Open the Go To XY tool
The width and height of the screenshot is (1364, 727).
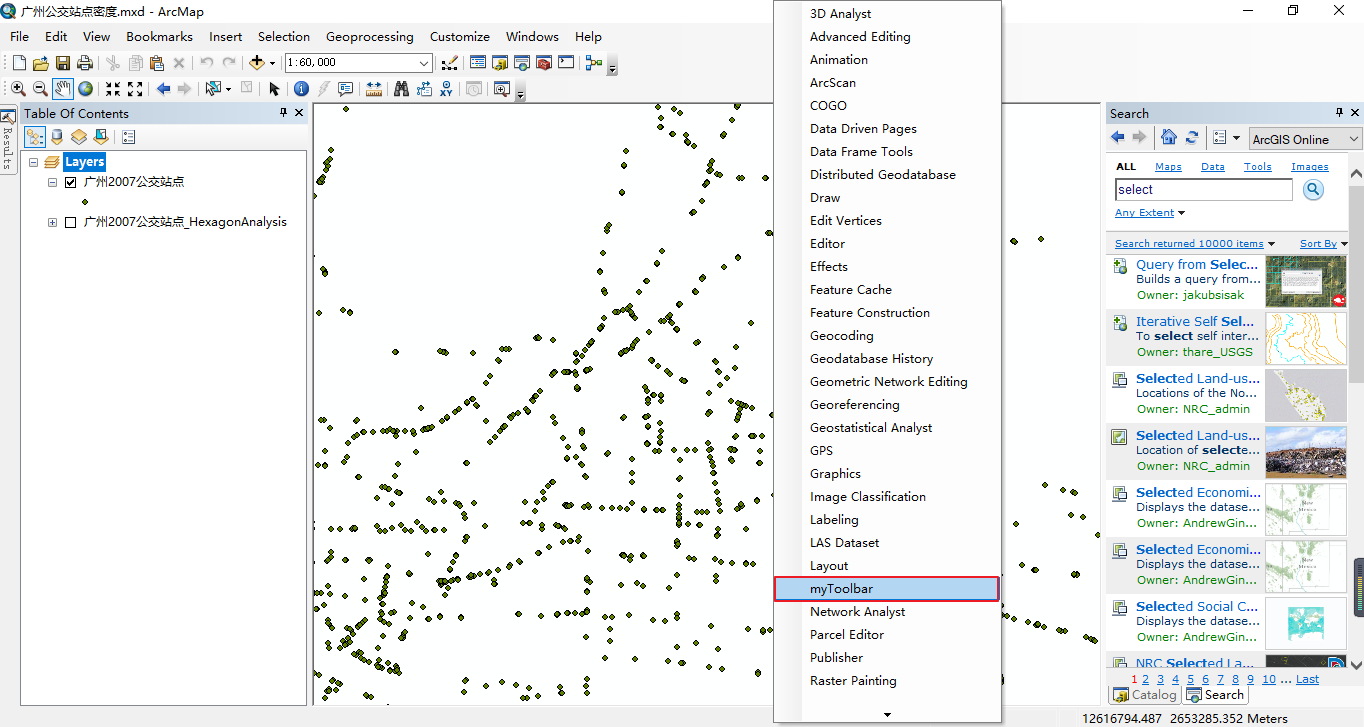click(x=445, y=89)
